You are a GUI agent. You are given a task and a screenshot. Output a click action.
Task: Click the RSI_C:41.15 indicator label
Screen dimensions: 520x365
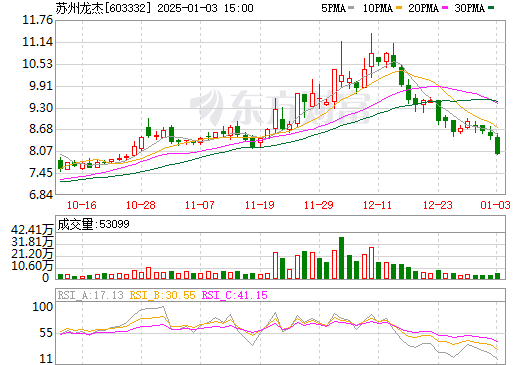coord(235,295)
